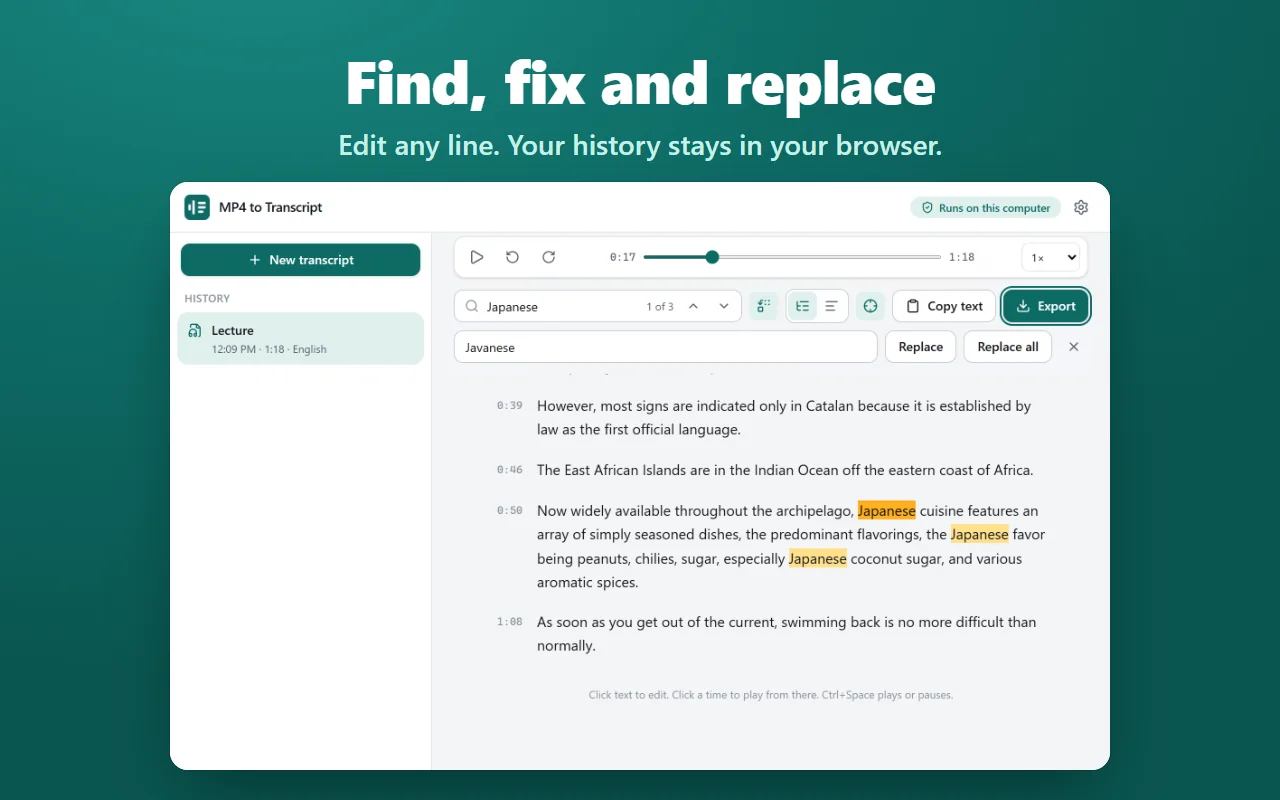This screenshot has width=1280, height=800.
Task: Click the 1:18 total duration label
Action: pos(962,257)
